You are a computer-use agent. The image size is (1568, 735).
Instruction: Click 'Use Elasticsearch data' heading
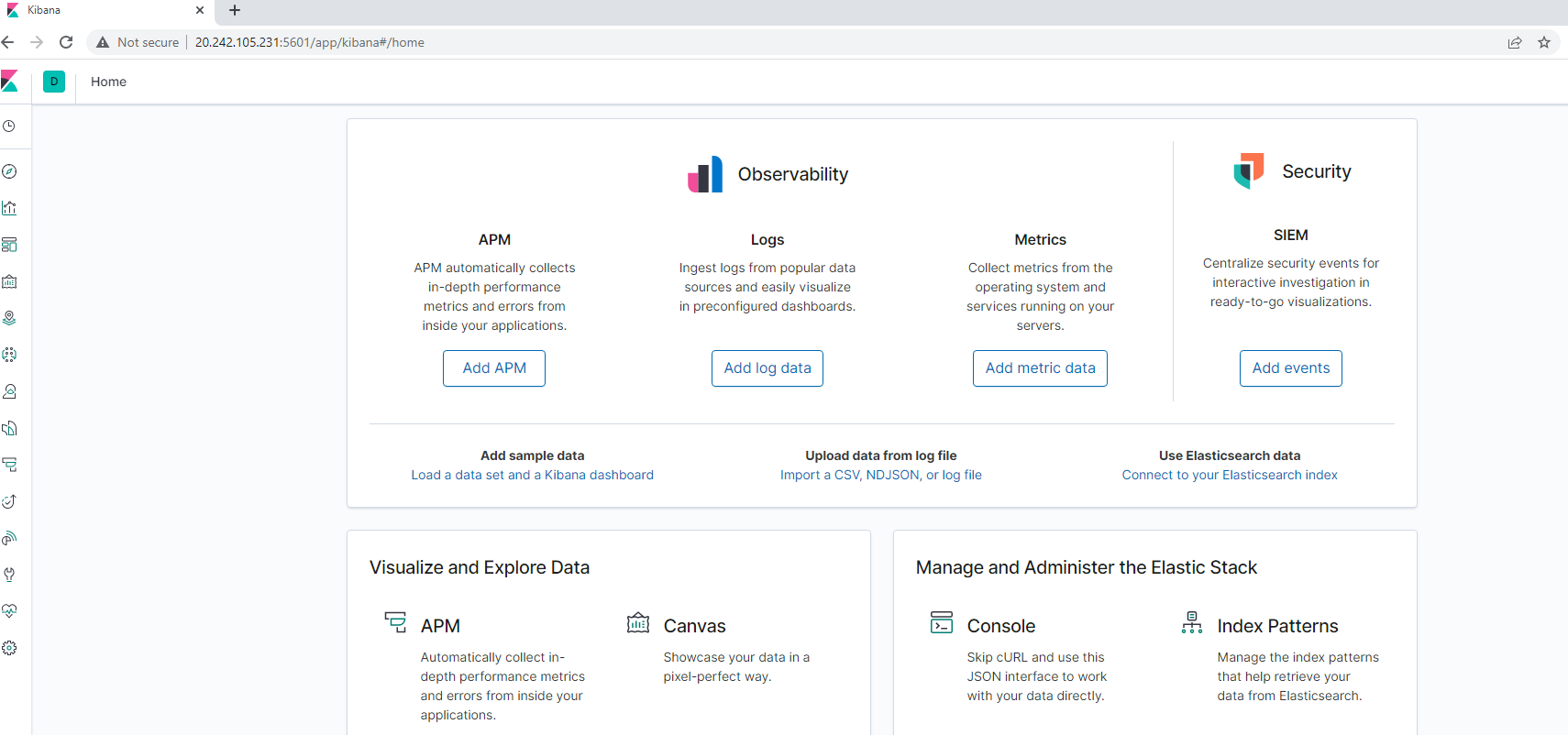click(x=1230, y=455)
